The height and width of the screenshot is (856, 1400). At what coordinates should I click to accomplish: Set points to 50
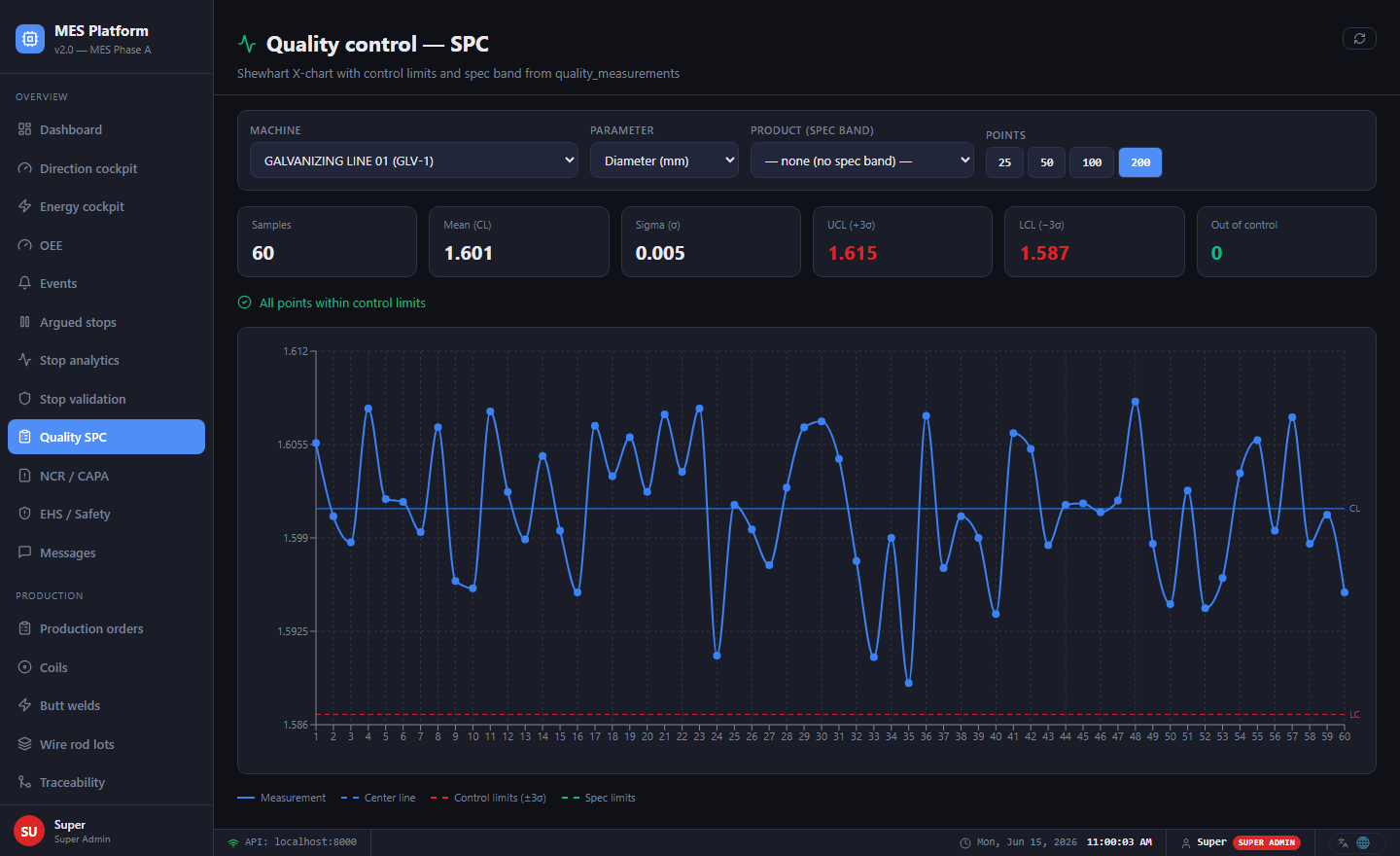tap(1047, 162)
